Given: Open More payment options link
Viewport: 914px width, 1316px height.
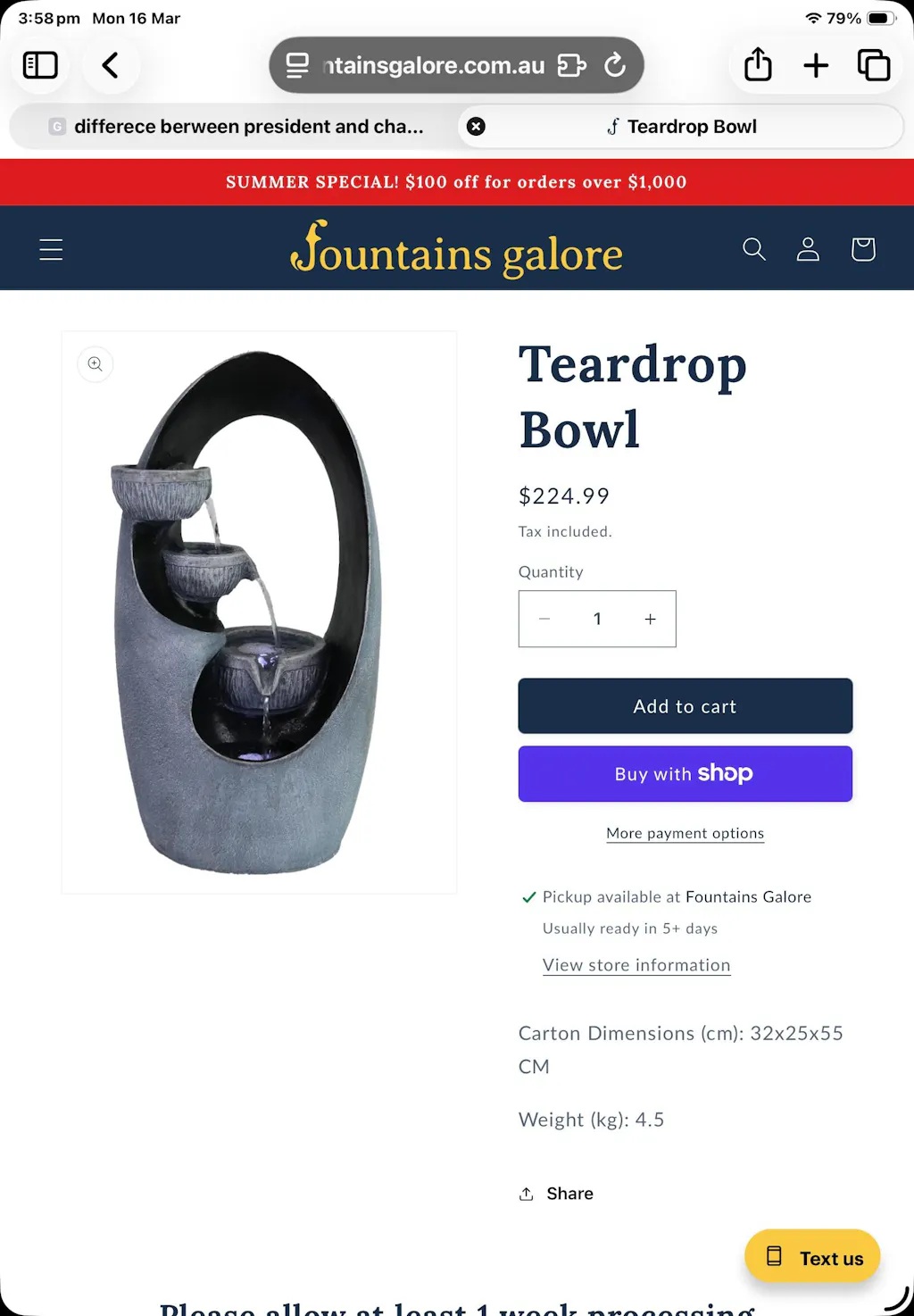Looking at the screenshot, I should coord(685,833).
